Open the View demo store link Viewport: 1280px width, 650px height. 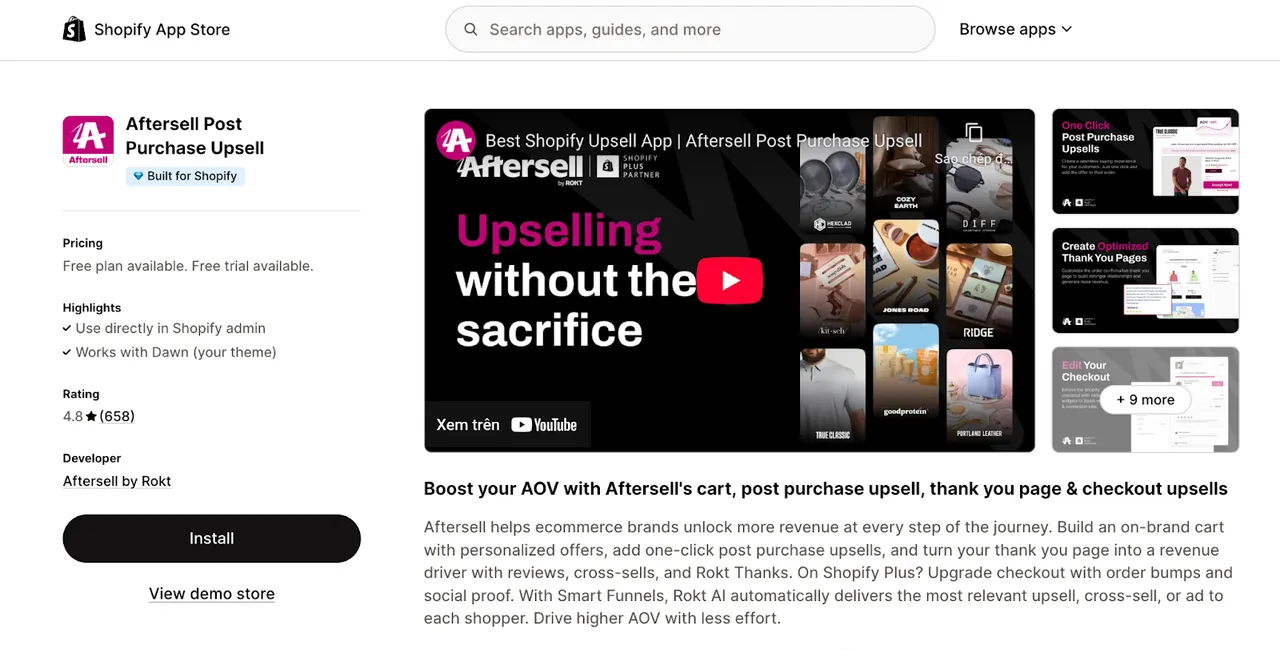[212, 594]
